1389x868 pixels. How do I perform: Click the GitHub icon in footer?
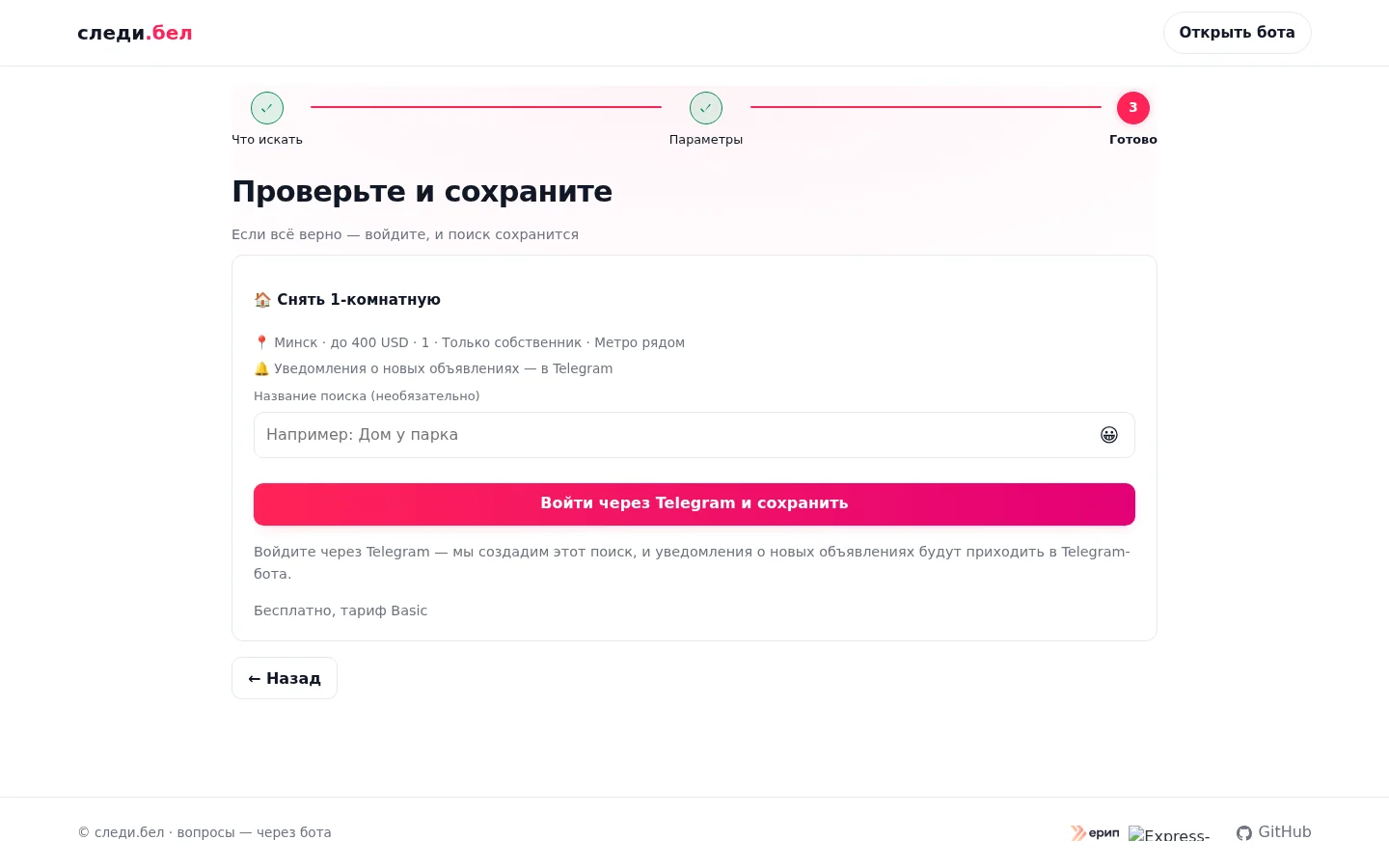click(1244, 832)
